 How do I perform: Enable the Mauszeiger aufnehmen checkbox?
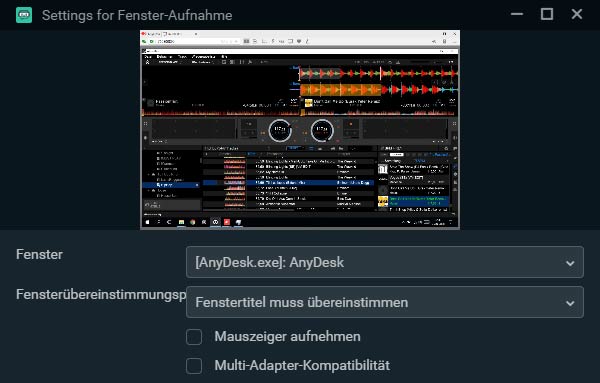click(194, 337)
